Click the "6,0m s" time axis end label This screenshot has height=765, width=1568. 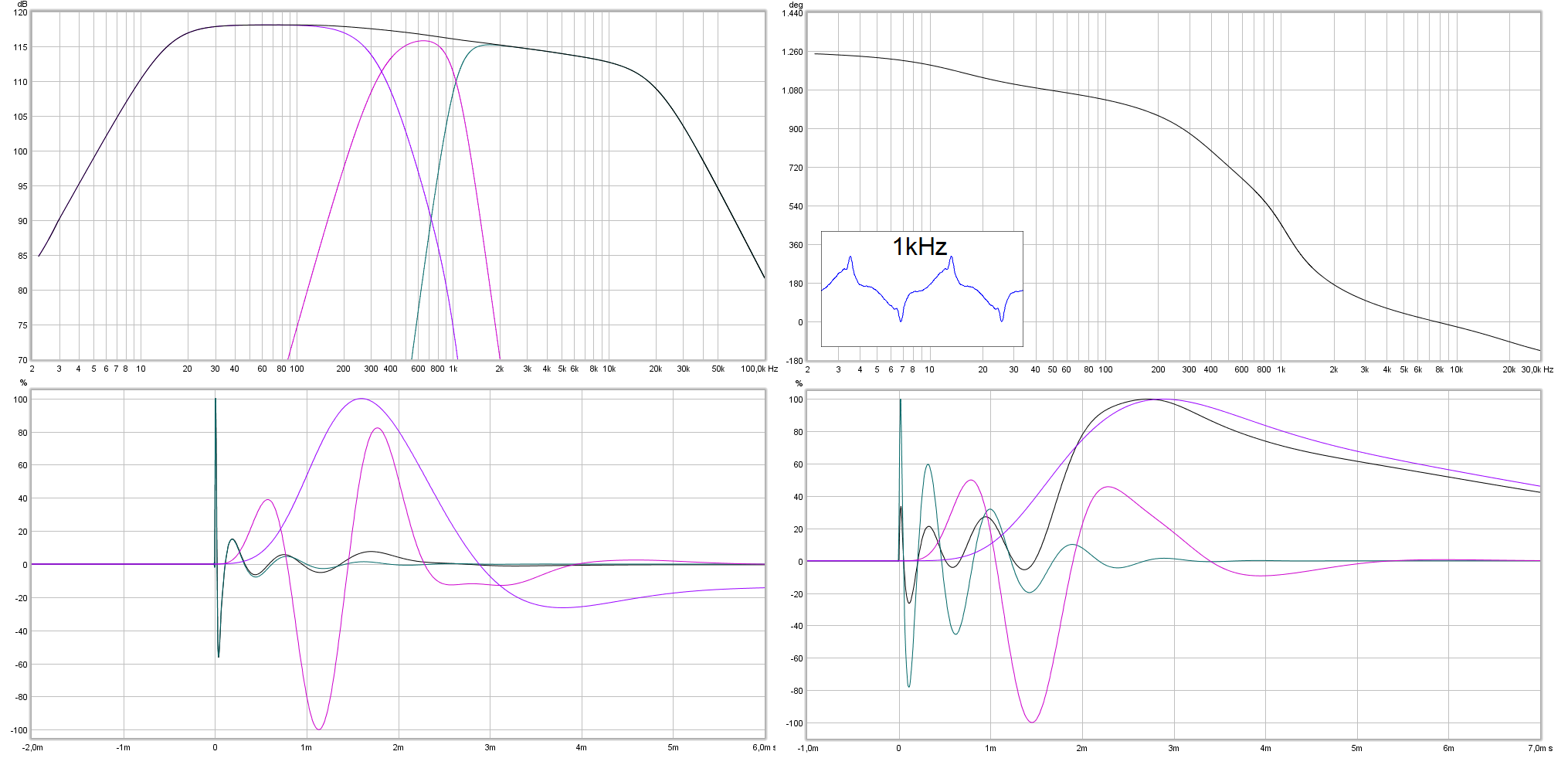click(764, 747)
